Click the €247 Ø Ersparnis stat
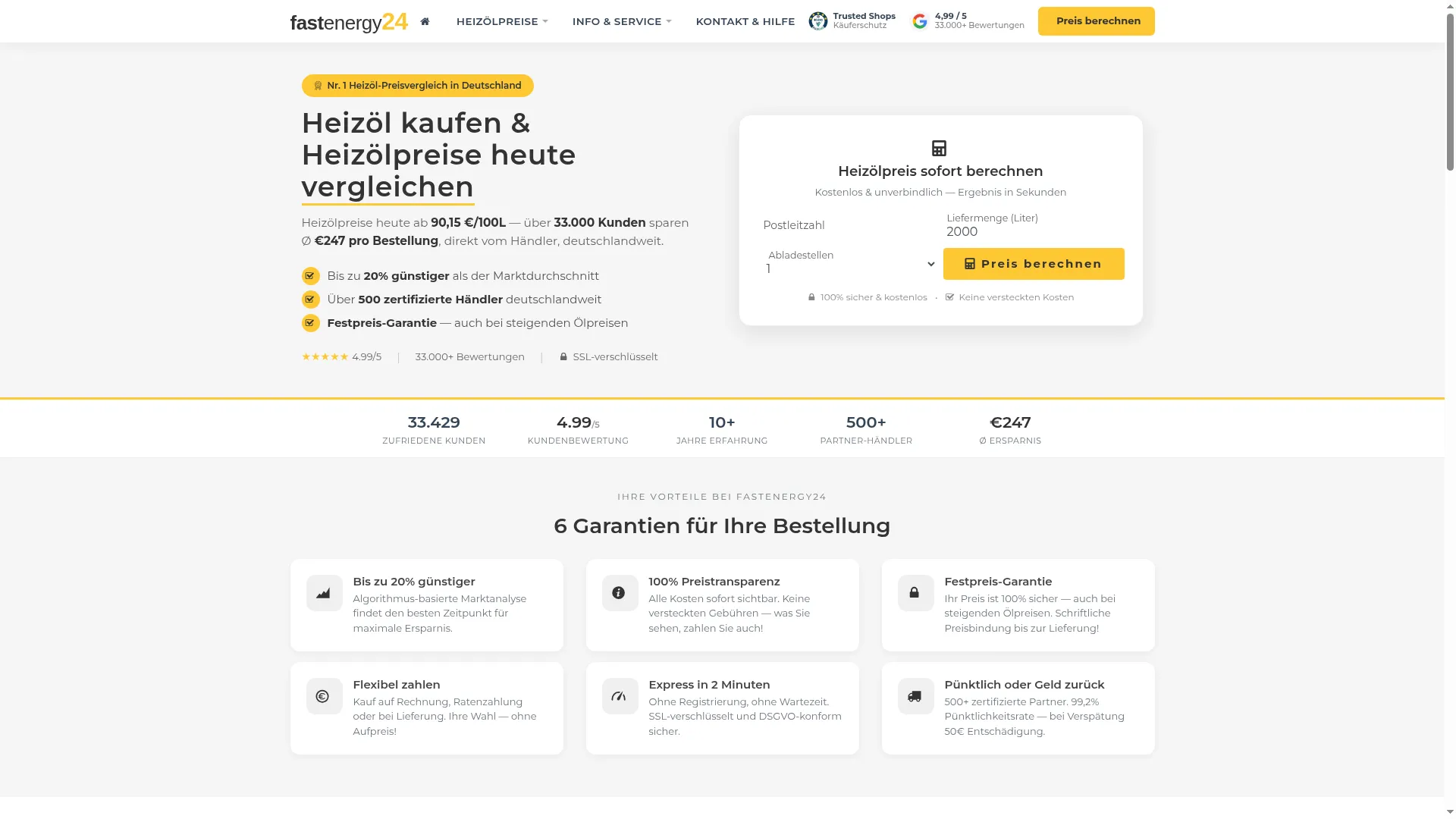This screenshot has width=1456, height=819. click(1010, 429)
